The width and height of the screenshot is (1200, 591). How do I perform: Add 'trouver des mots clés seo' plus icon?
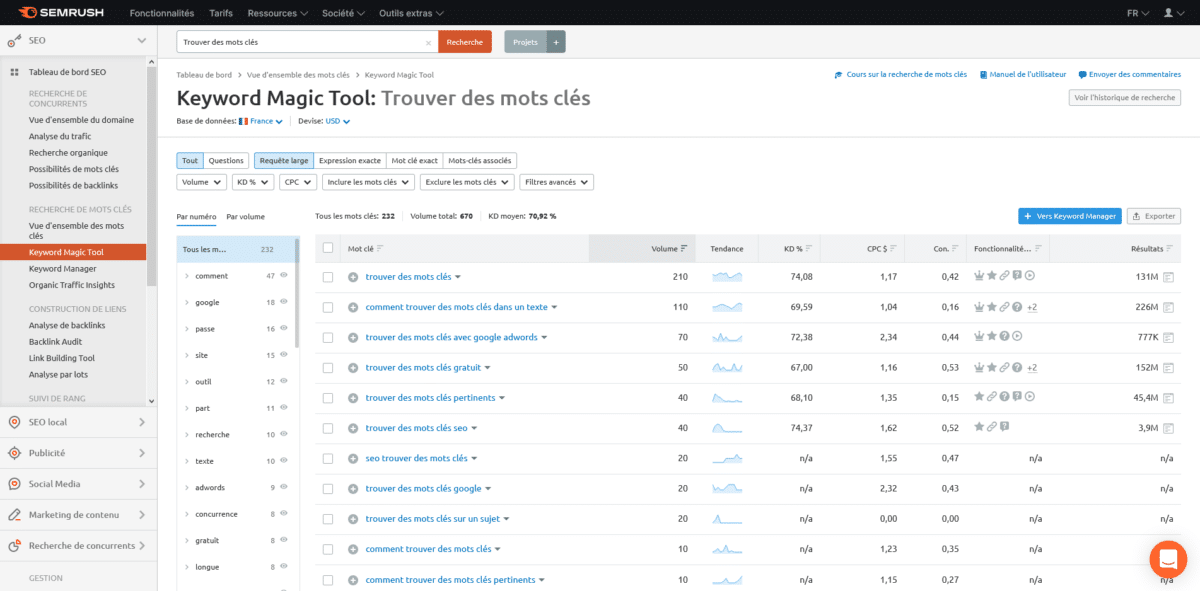353,428
